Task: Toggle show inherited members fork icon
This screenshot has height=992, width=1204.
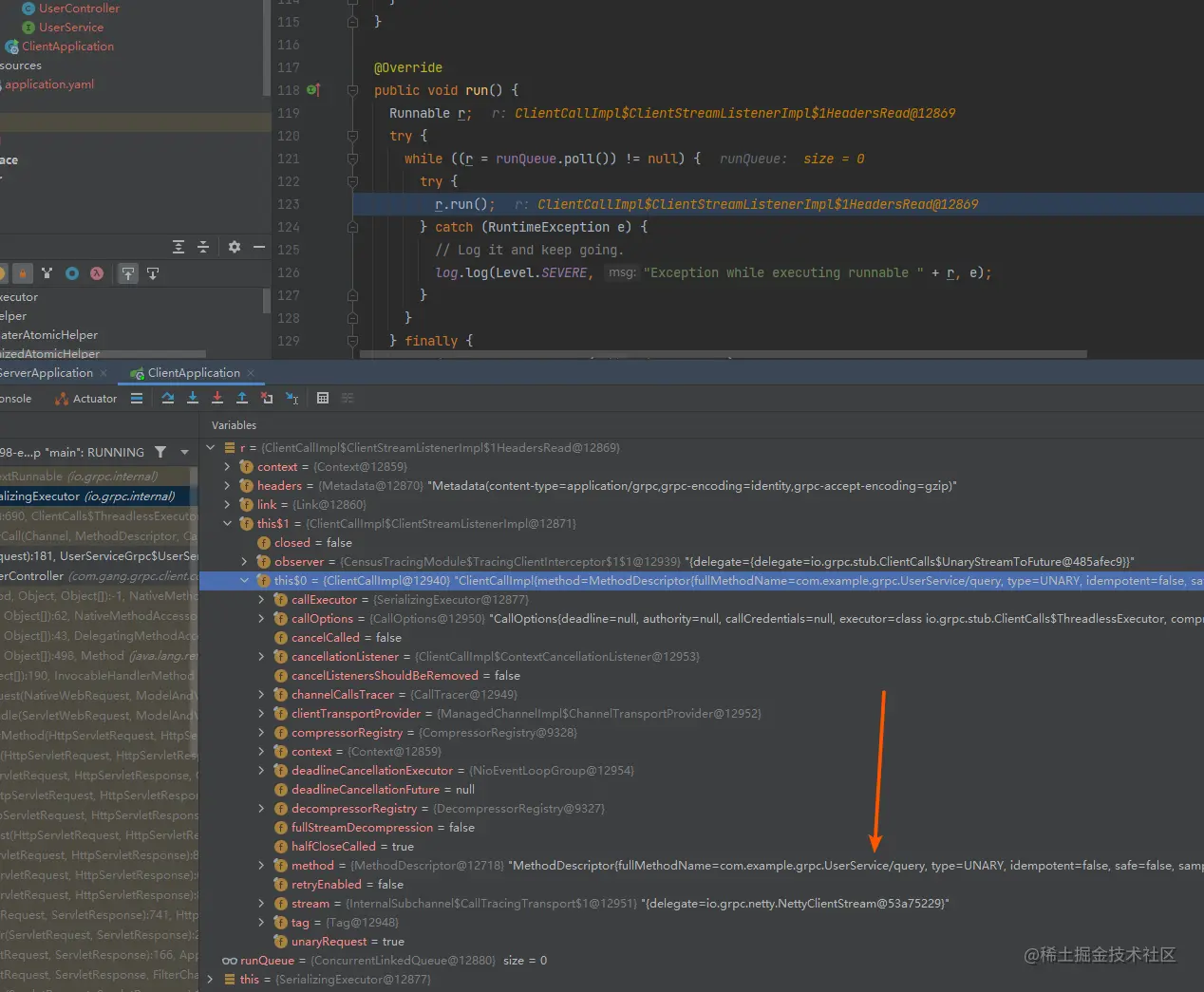Action: click(x=47, y=273)
